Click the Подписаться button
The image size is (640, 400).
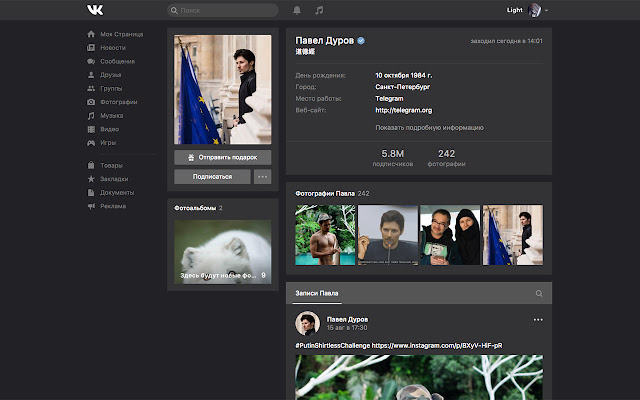click(x=212, y=177)
